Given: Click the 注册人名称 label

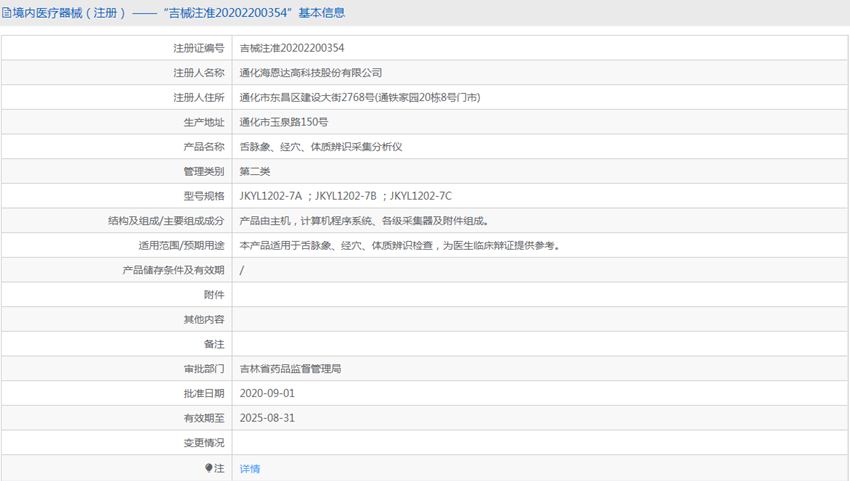Looking at the screenshot, I should click(x=198, y=73).
